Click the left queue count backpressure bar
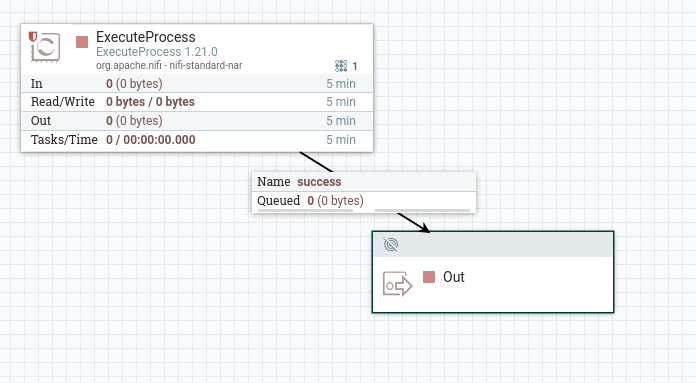This screenshot has height=383, width=696. tap(305, 210)
